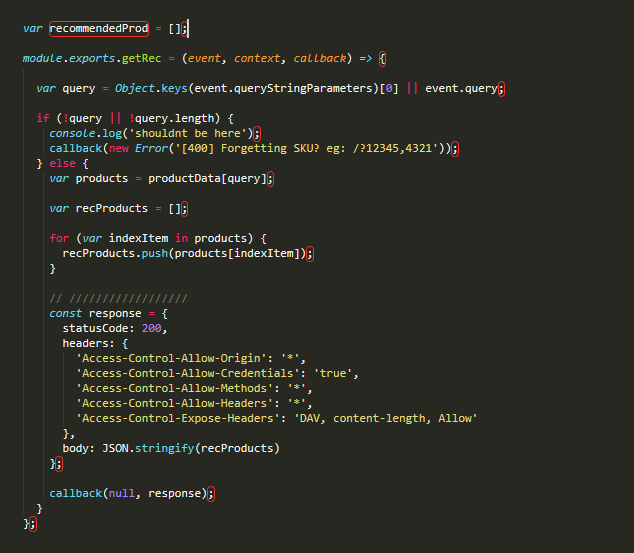This screenshot has height=553, width=634.
Task: Click the 'event' parameter in function signature
Action: (204, 59)
